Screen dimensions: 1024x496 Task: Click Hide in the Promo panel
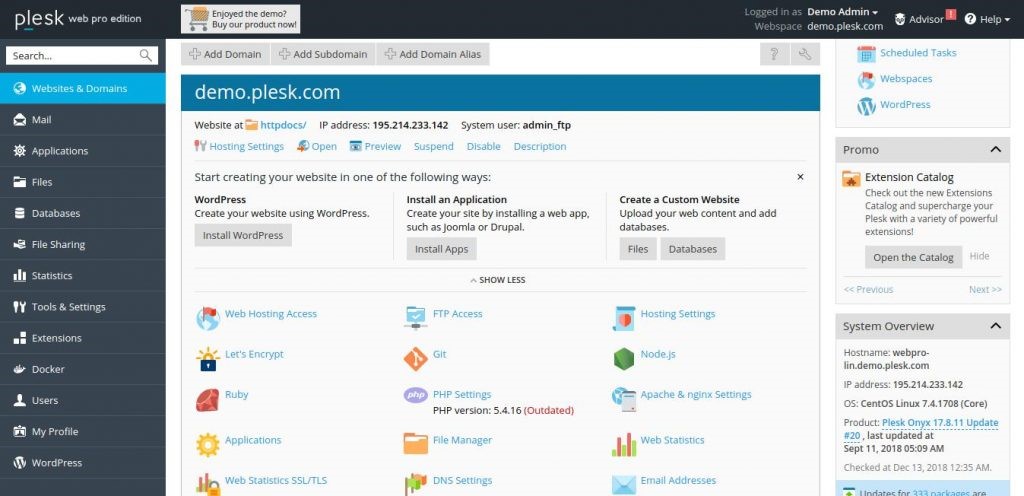coord(980,256)
